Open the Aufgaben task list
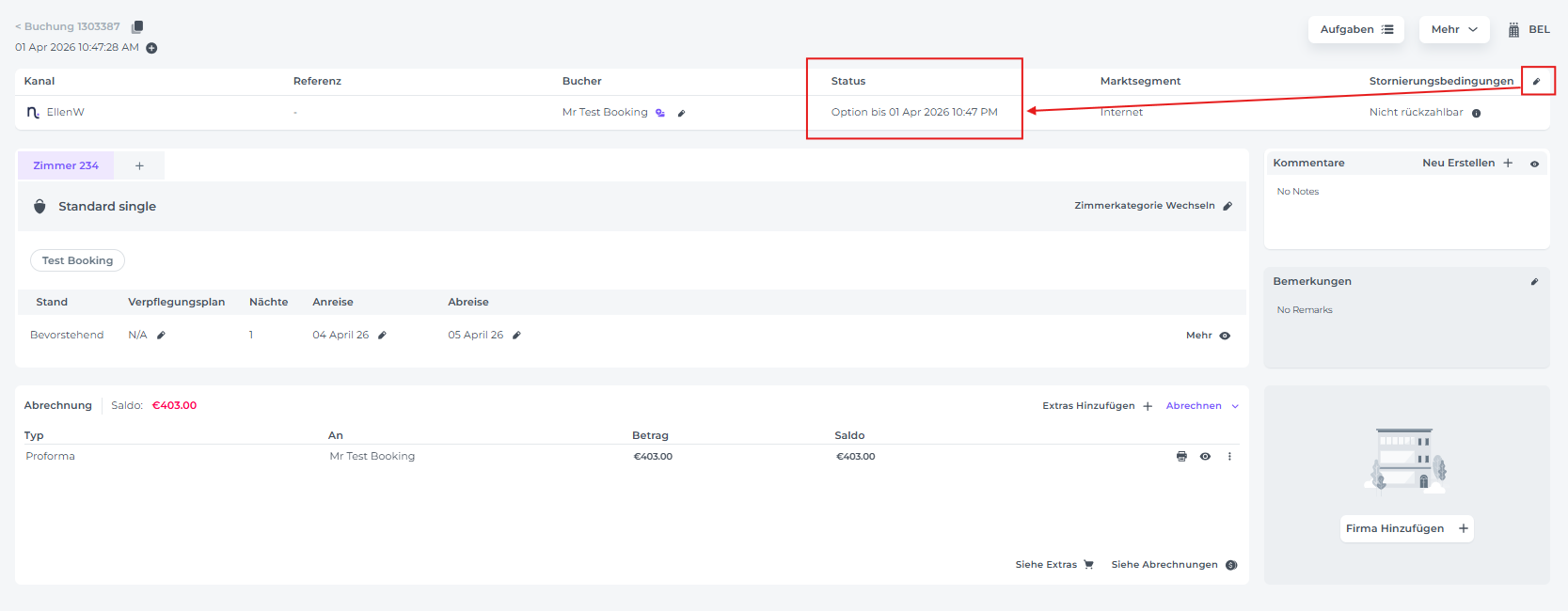Viewport: 1568px width, 611px height. coord(1355,30)
